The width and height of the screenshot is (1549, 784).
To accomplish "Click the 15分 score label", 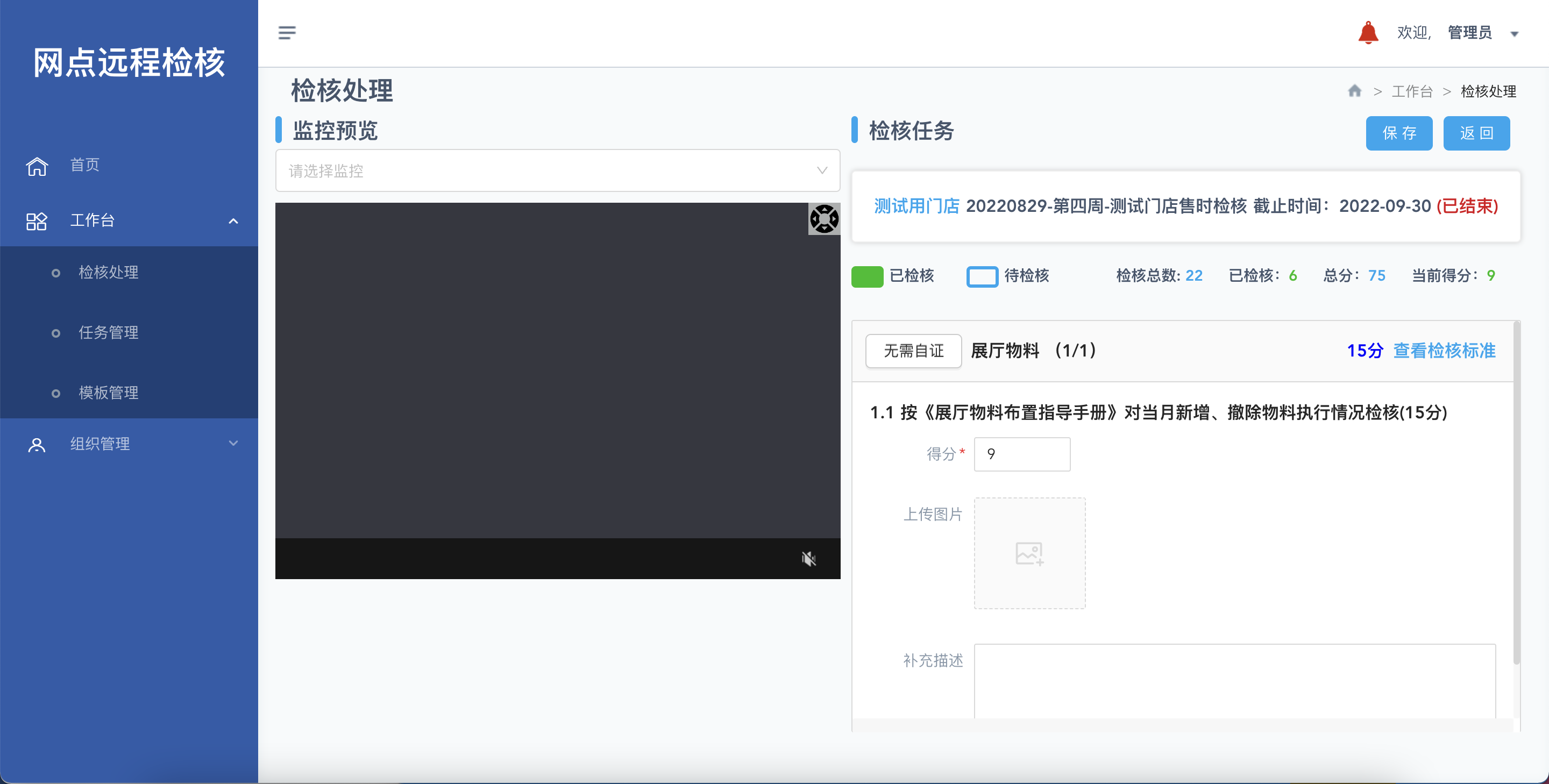I will coord(1365,351).
